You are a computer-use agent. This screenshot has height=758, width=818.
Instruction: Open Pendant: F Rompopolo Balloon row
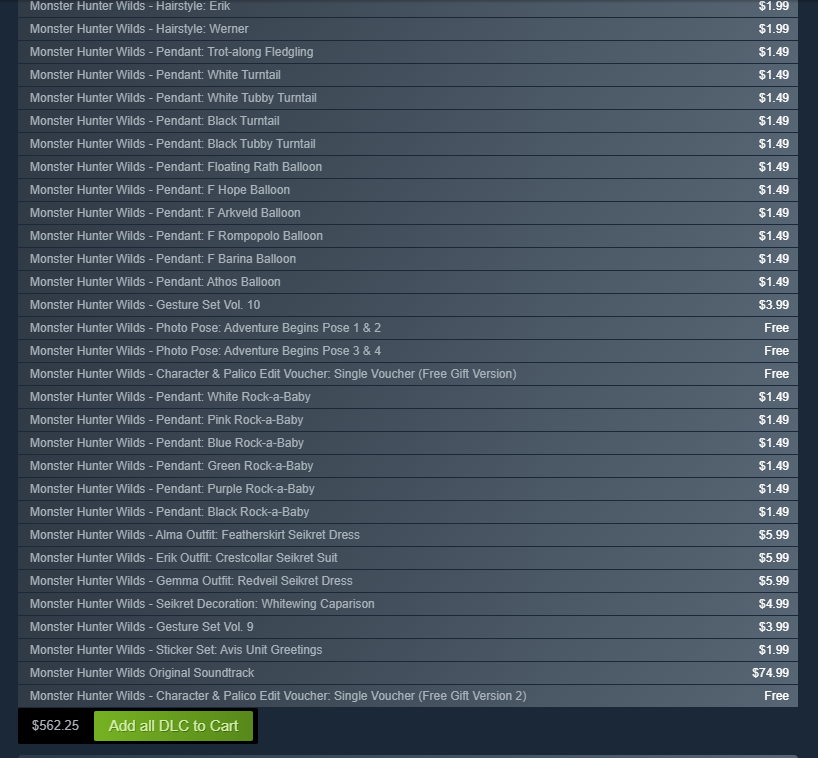[408, 236]
